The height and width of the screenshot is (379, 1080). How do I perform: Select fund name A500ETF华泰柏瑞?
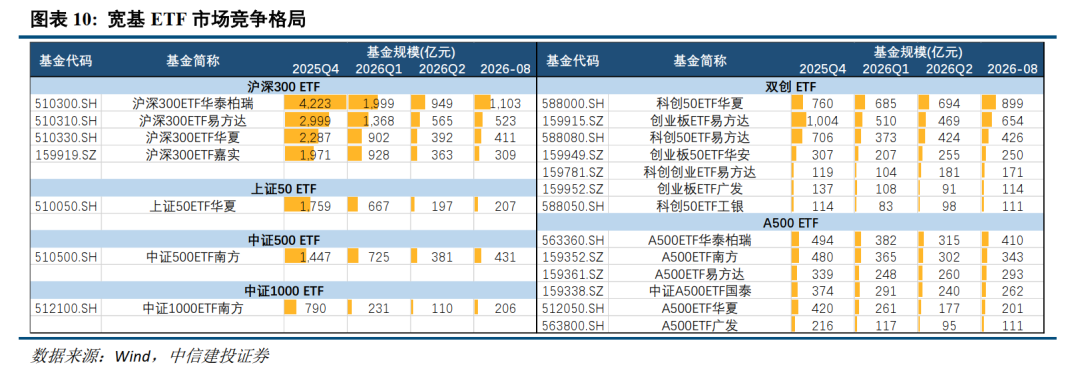pos(700,240)
